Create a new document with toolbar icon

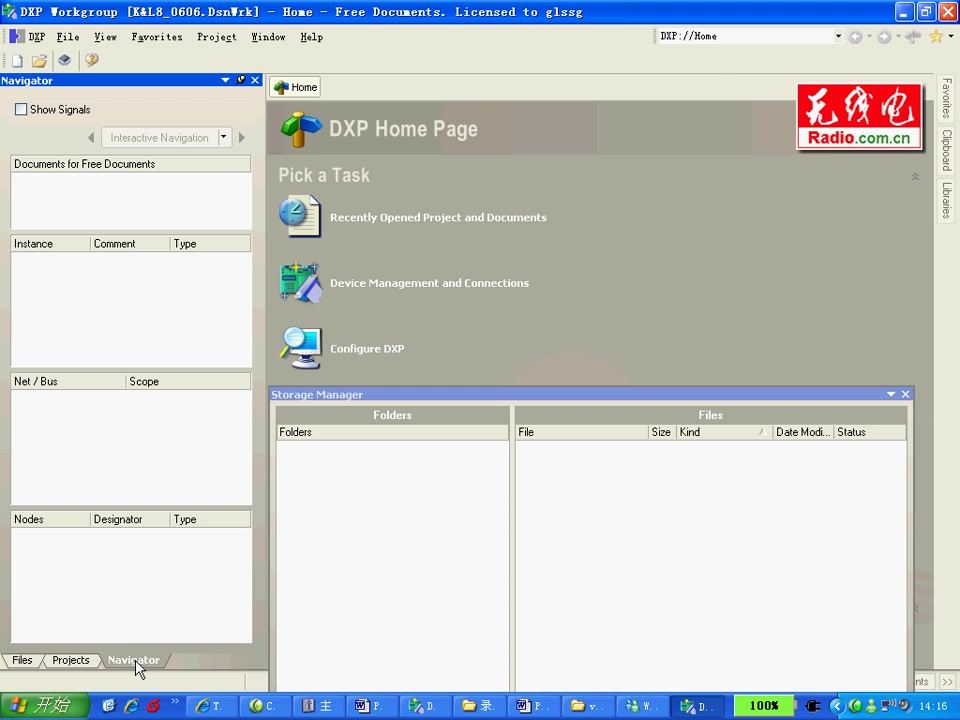(17, 60)
